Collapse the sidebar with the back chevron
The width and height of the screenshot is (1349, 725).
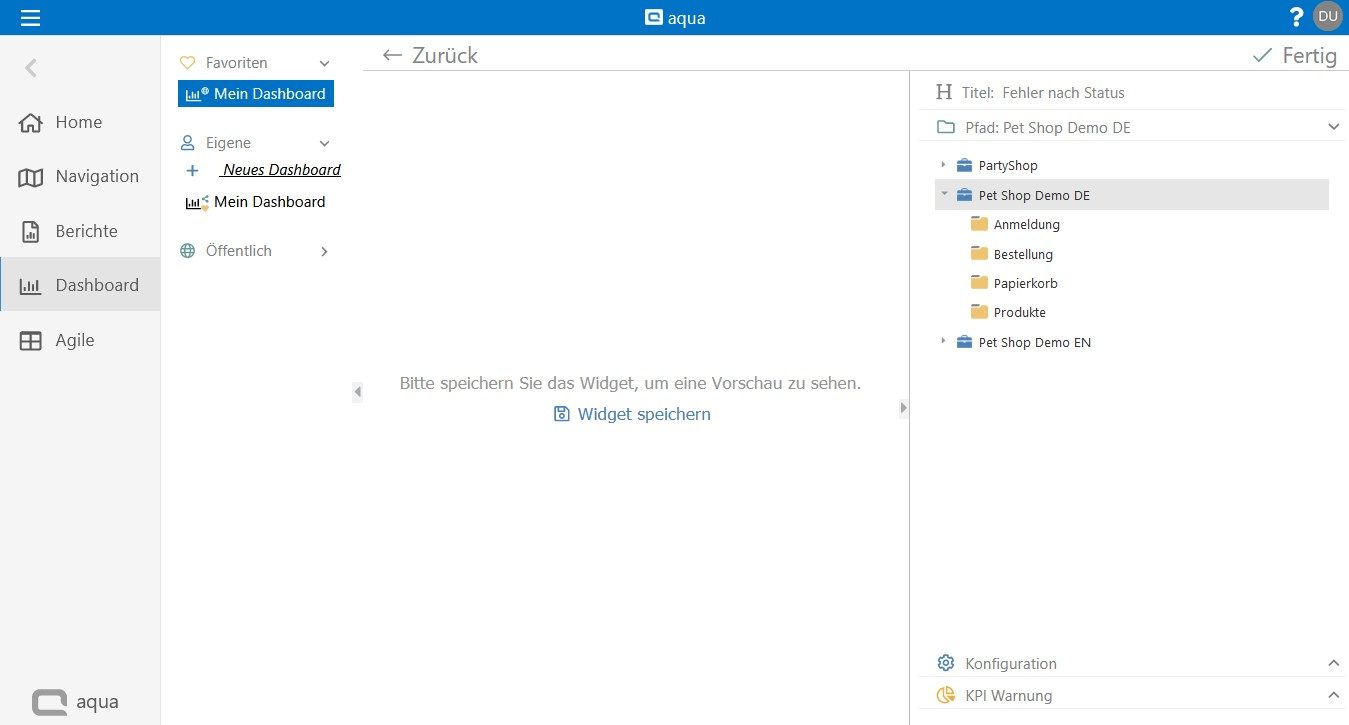tap(31, 68)
